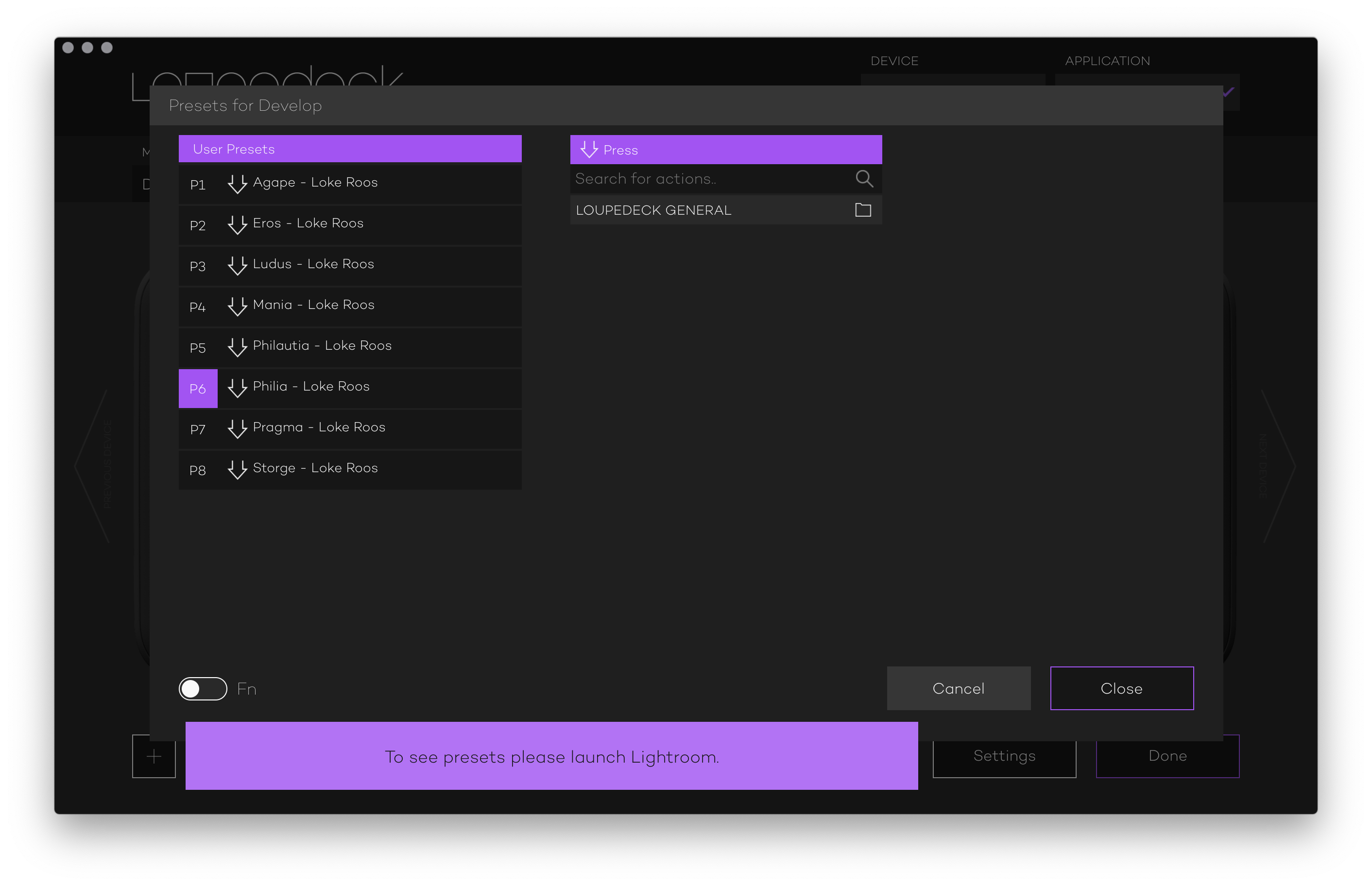Select the P6 preset slot

[198, 389]
